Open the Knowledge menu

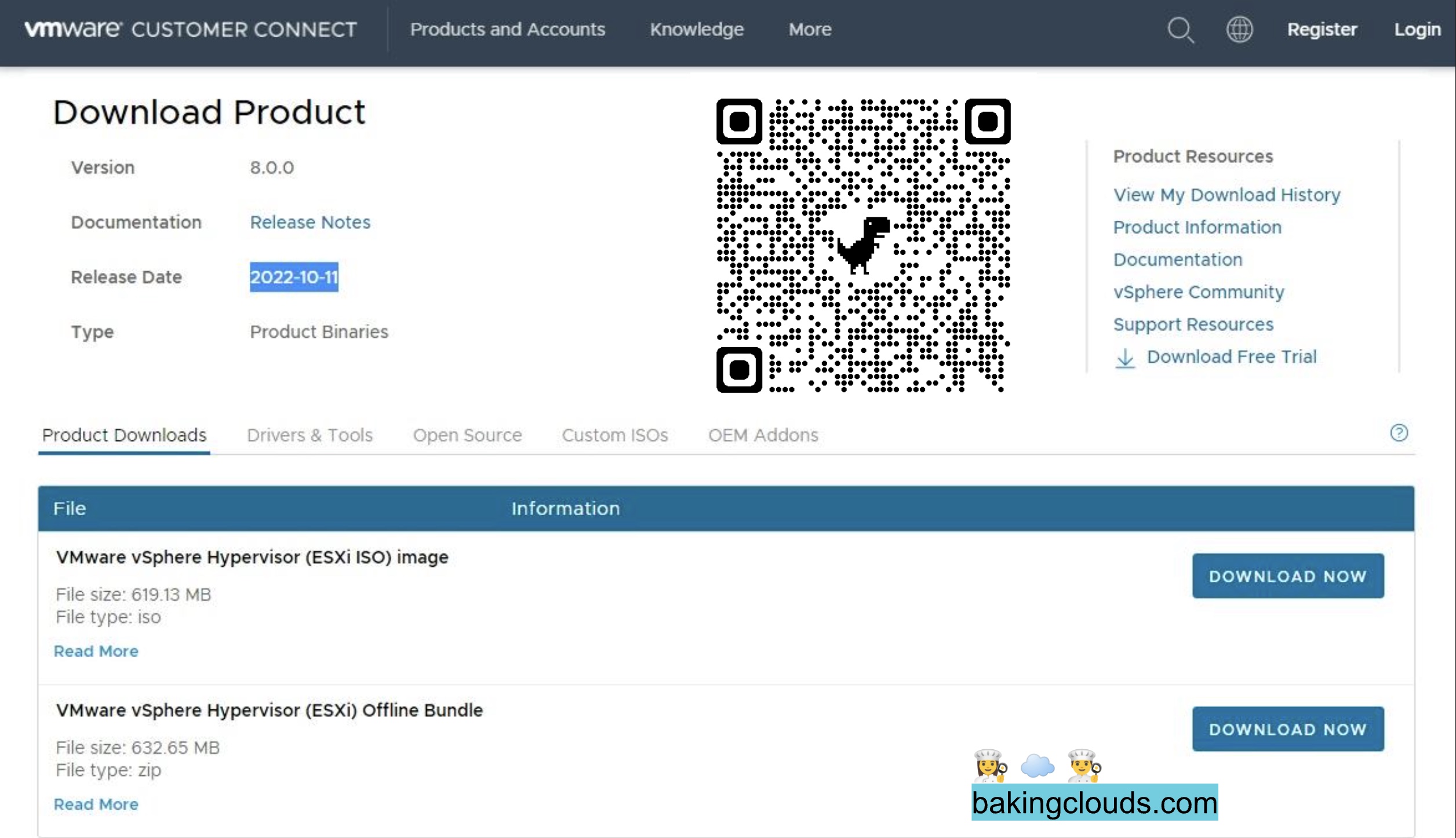pos(697,29)
